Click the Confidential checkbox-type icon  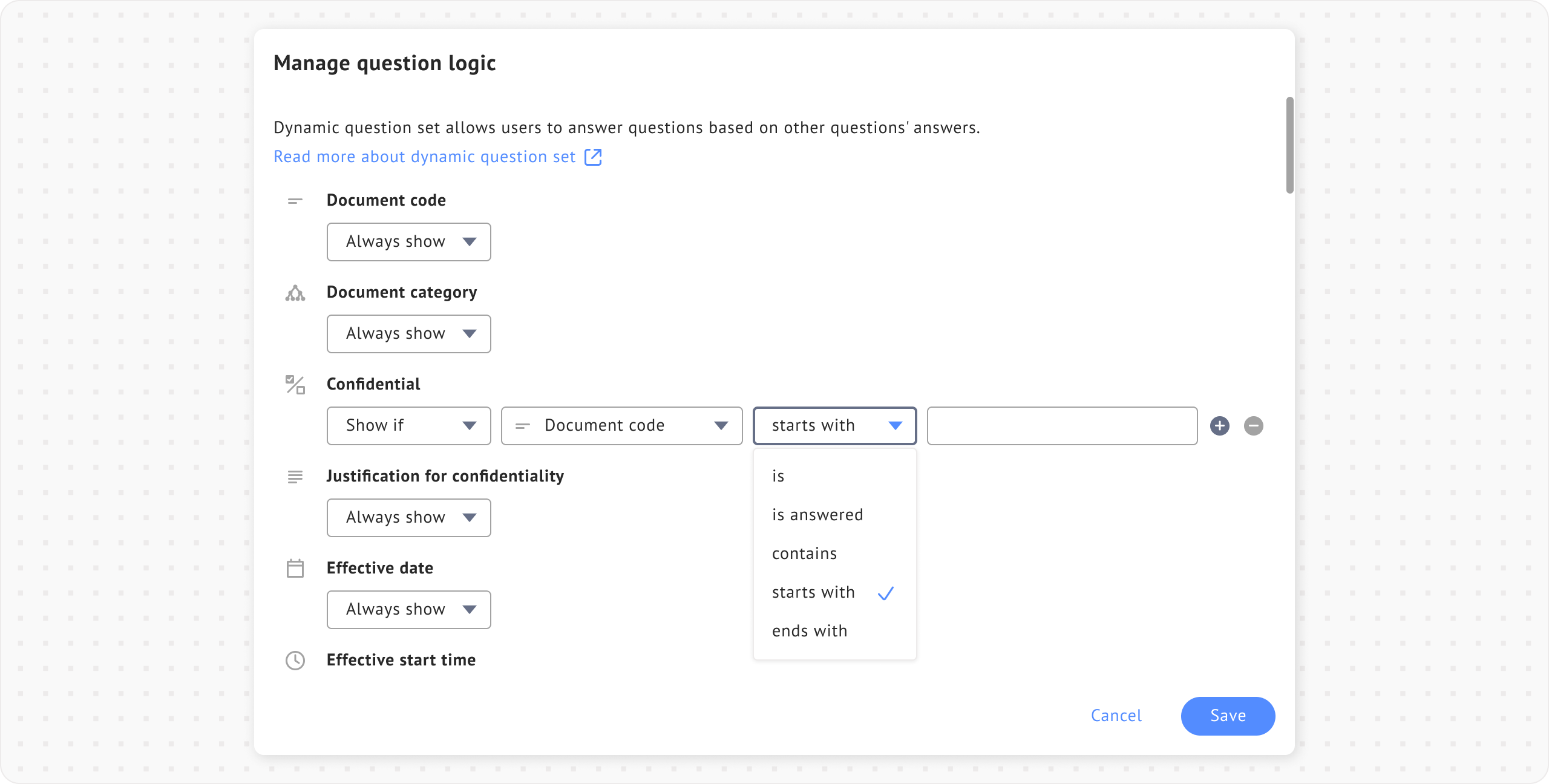pyautogui.click(x=295, y=385)
